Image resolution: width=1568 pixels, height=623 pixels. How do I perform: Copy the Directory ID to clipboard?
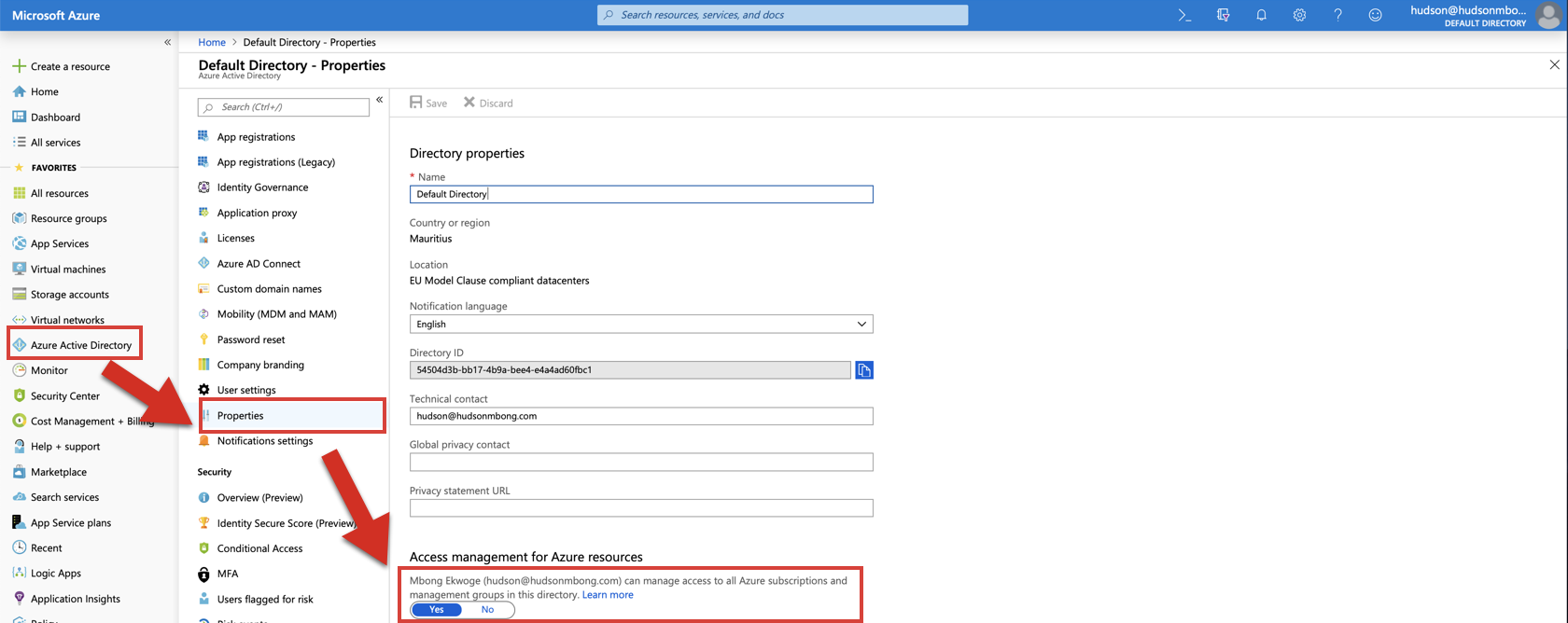click(864, 370)
